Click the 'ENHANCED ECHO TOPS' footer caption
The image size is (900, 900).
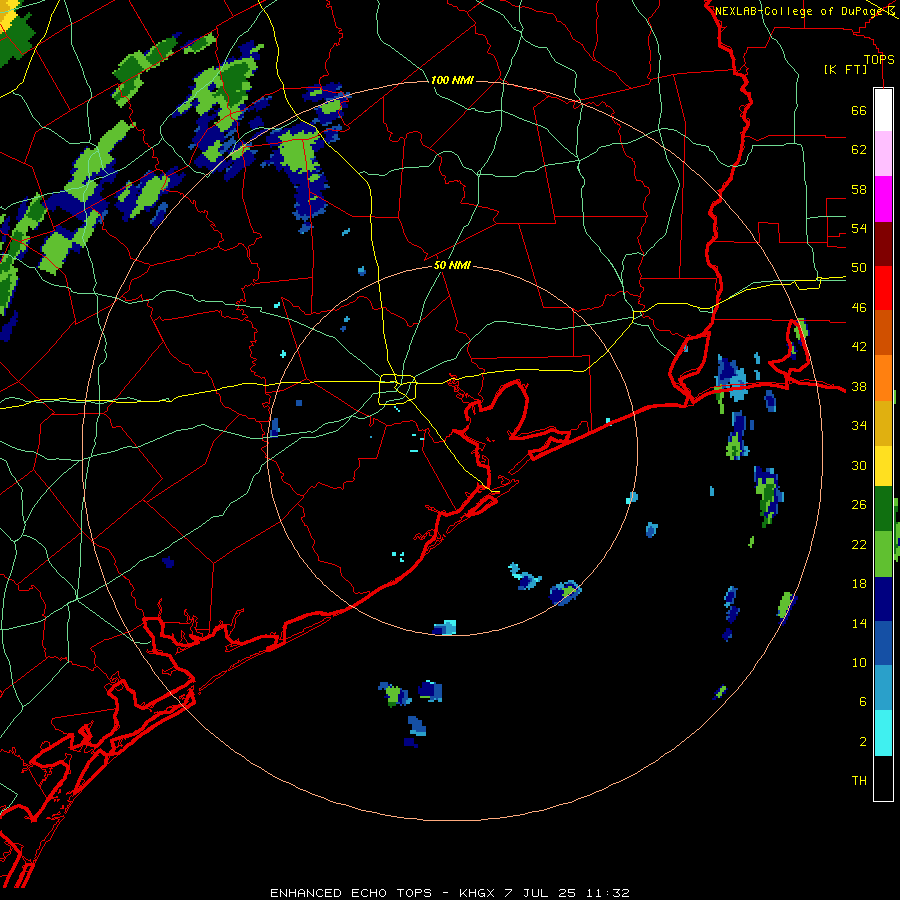click(x=351, y=893)
